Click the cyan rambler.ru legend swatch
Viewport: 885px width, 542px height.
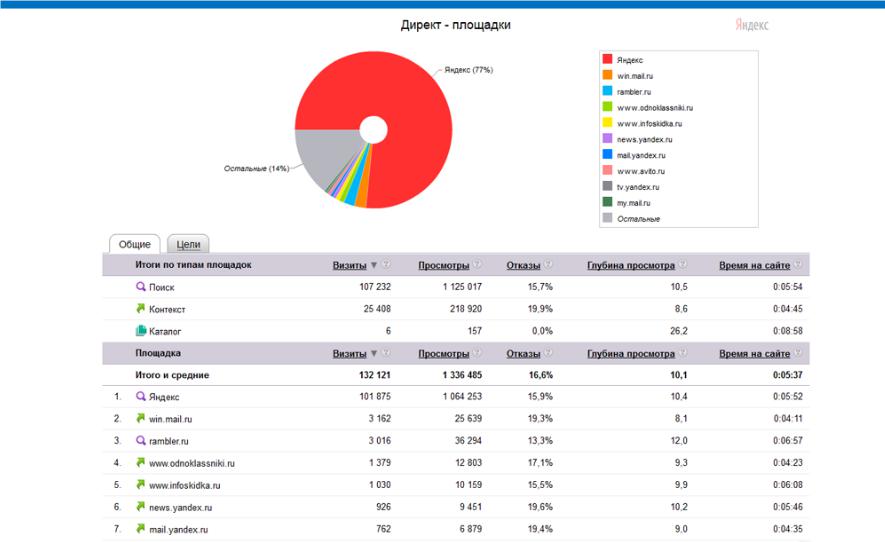click(607, 90)
